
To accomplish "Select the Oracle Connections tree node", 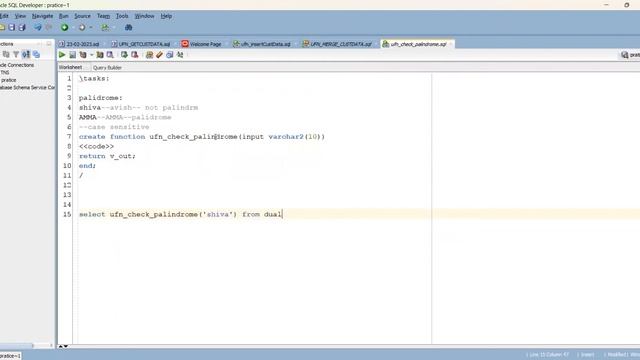I will click(17, 65).
